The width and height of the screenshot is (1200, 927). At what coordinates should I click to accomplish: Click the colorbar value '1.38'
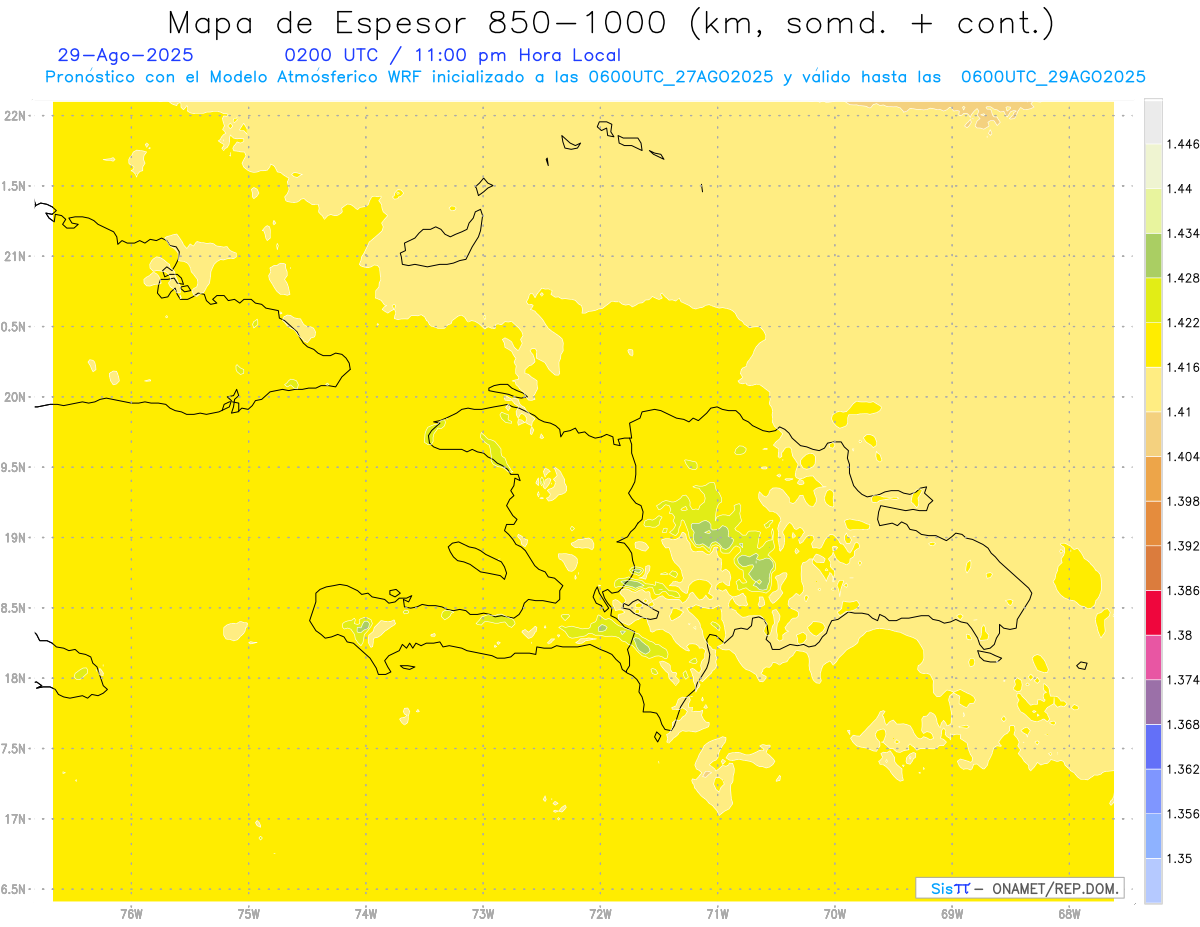(x=1180, y=635)
